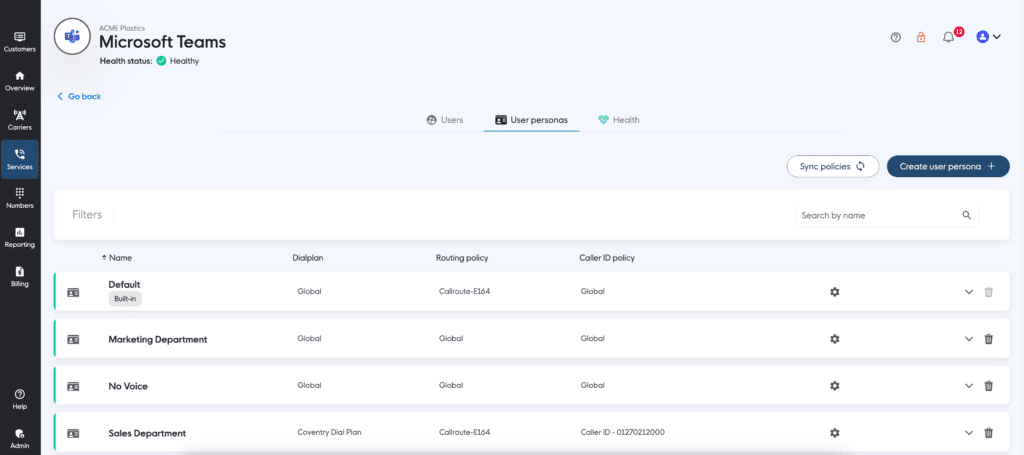Open Reporting section
1024x455 pixels.
[20, 238]
